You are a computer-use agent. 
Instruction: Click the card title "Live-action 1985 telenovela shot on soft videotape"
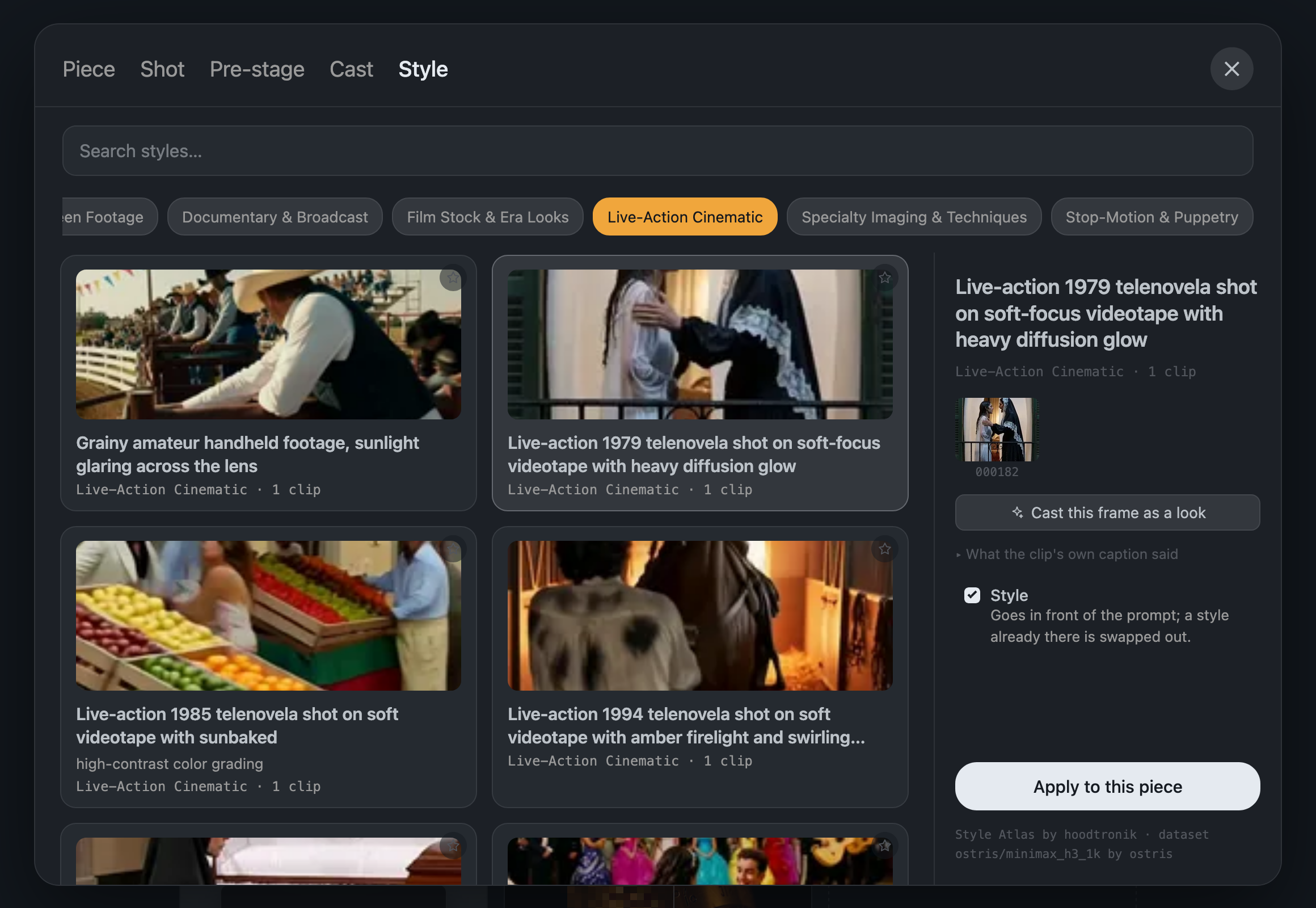click(x=237, y=726)
